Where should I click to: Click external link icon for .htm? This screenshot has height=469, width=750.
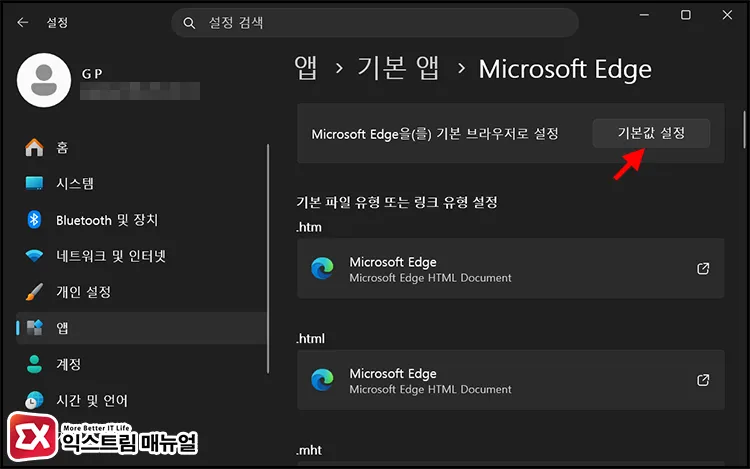[703, 268]
